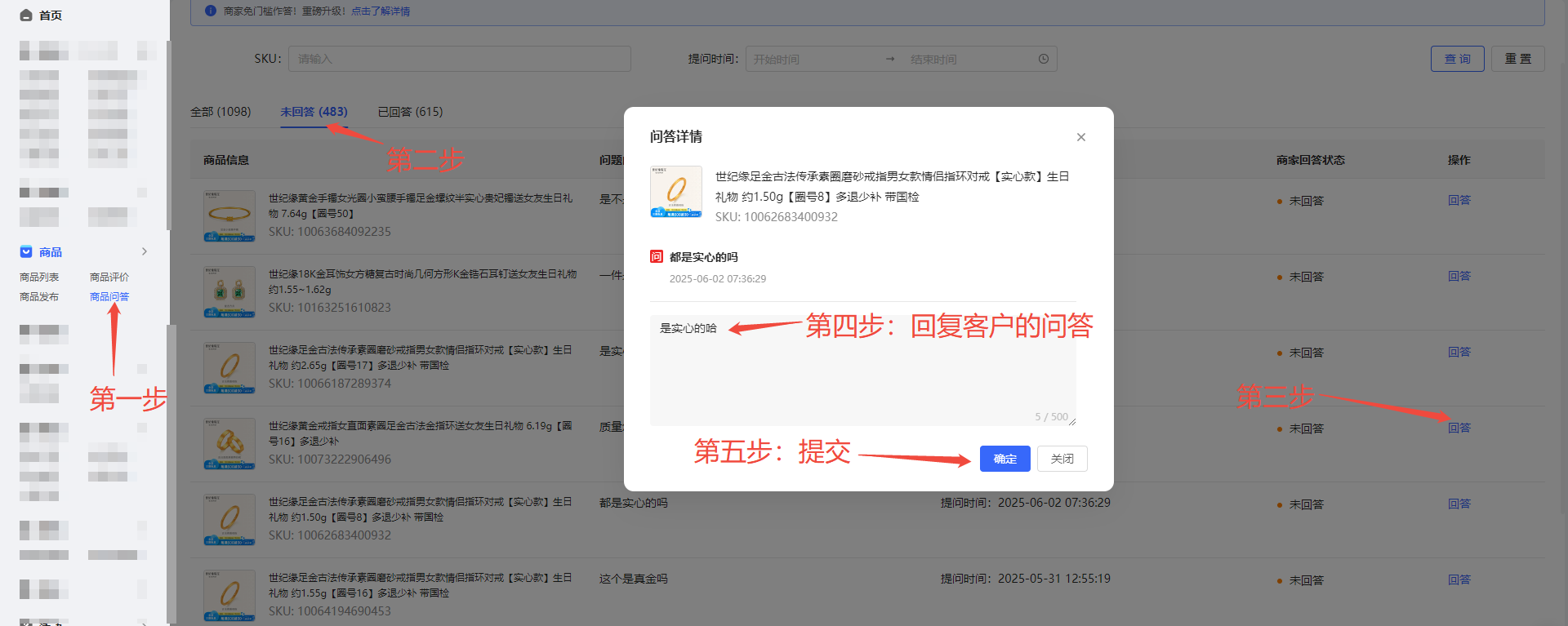Click the 点击了解详情 link

point(381,11)
